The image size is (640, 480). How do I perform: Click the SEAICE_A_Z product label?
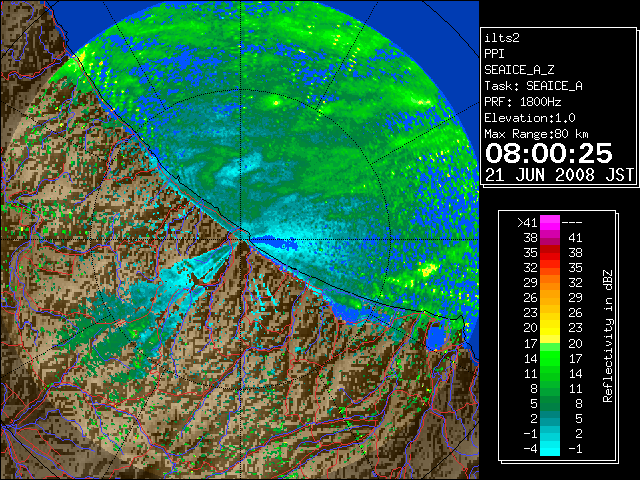(x=519, y=70)
